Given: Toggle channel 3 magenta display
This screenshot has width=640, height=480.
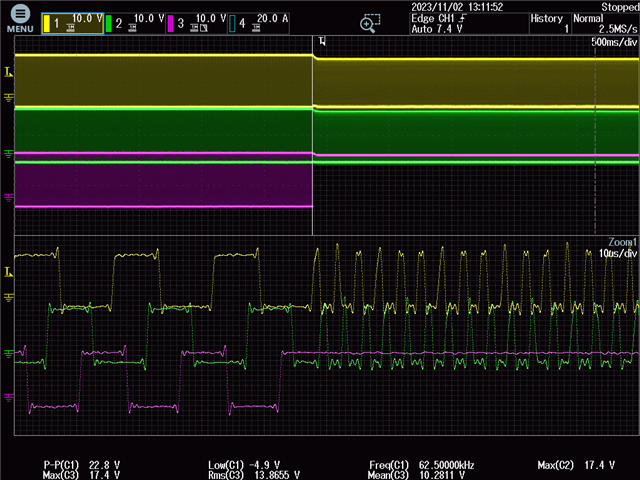Looking at the screenshot, I should click(195, 22).
